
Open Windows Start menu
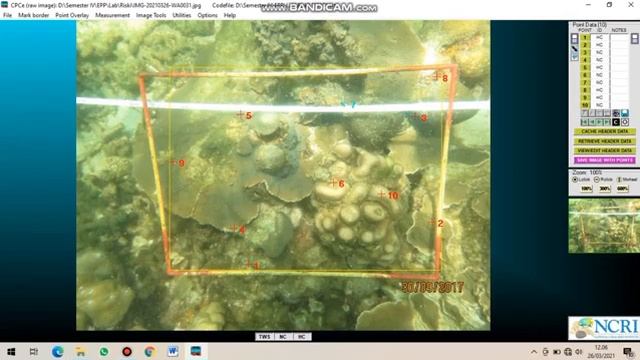[x=11, y=351]
